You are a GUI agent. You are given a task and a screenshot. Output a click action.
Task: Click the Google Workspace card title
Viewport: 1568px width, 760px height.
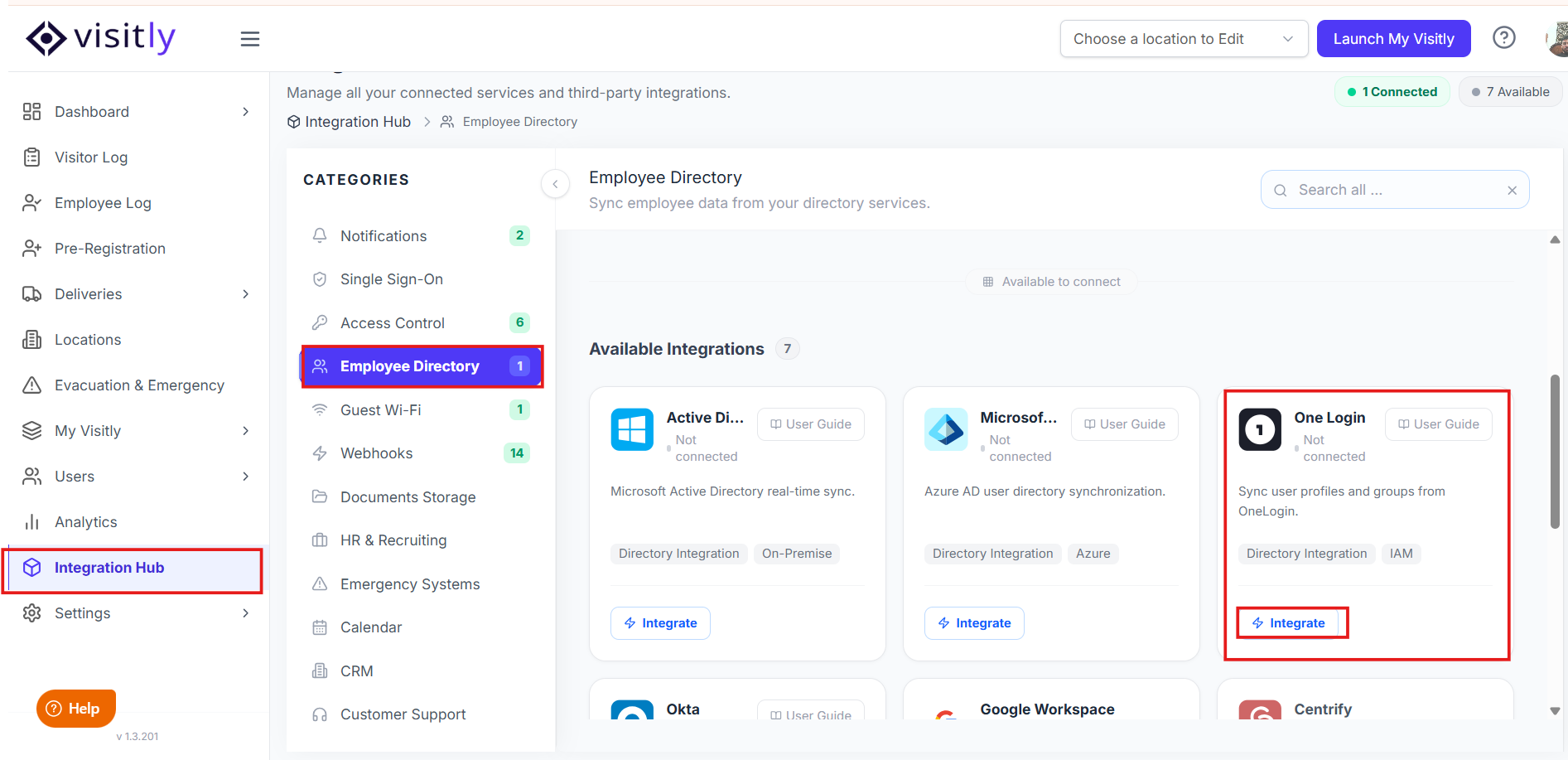click(x=1047, y=709)
